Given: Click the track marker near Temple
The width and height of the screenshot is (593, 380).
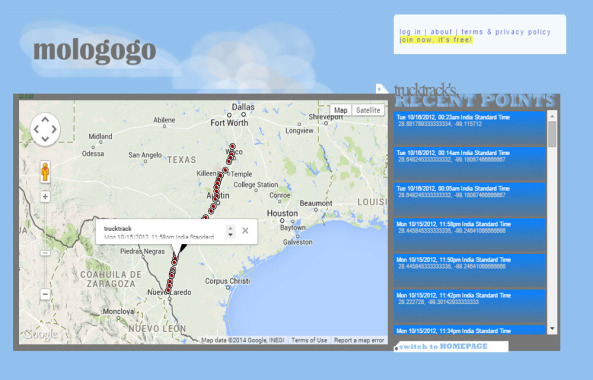Looking at the screenshot, I should click(225, 170).
